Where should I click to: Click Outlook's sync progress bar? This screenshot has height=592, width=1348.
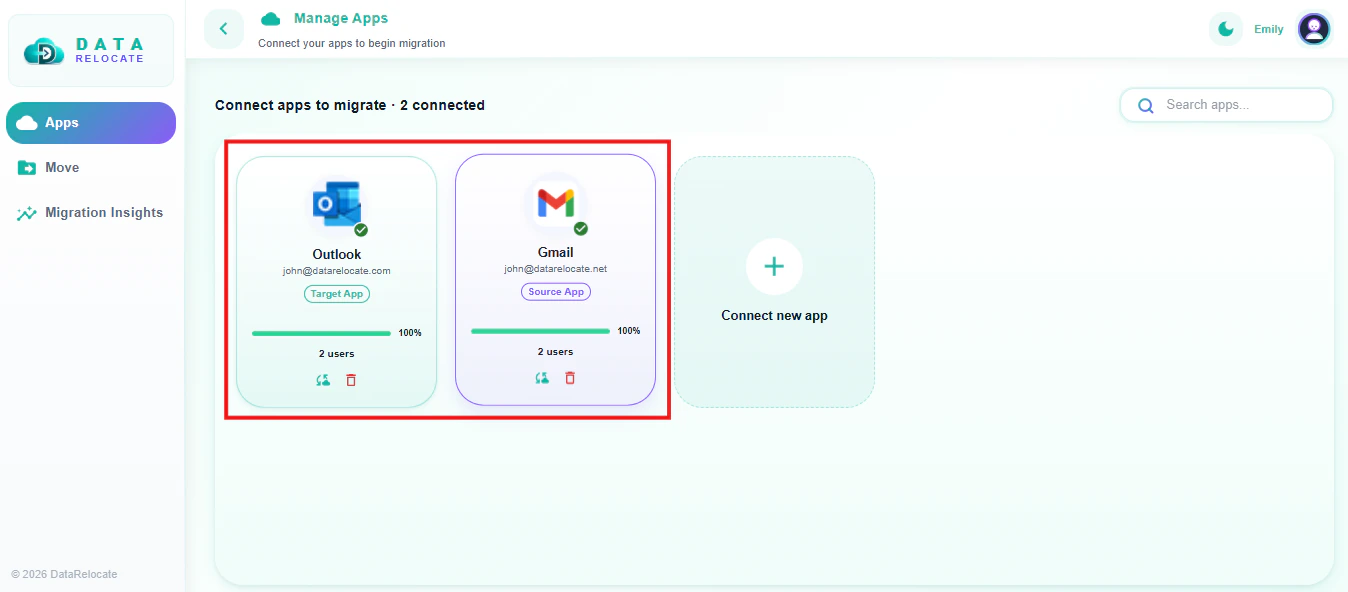[x=321, y=333]
